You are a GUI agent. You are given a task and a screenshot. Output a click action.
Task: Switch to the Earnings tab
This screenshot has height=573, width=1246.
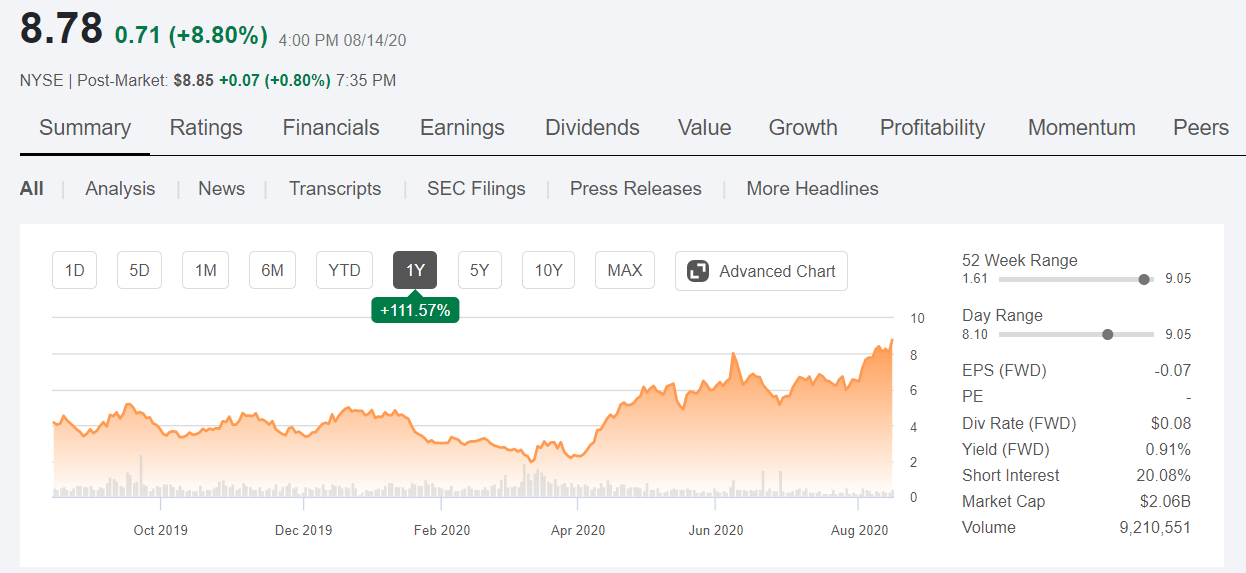(x=462, y=128)
